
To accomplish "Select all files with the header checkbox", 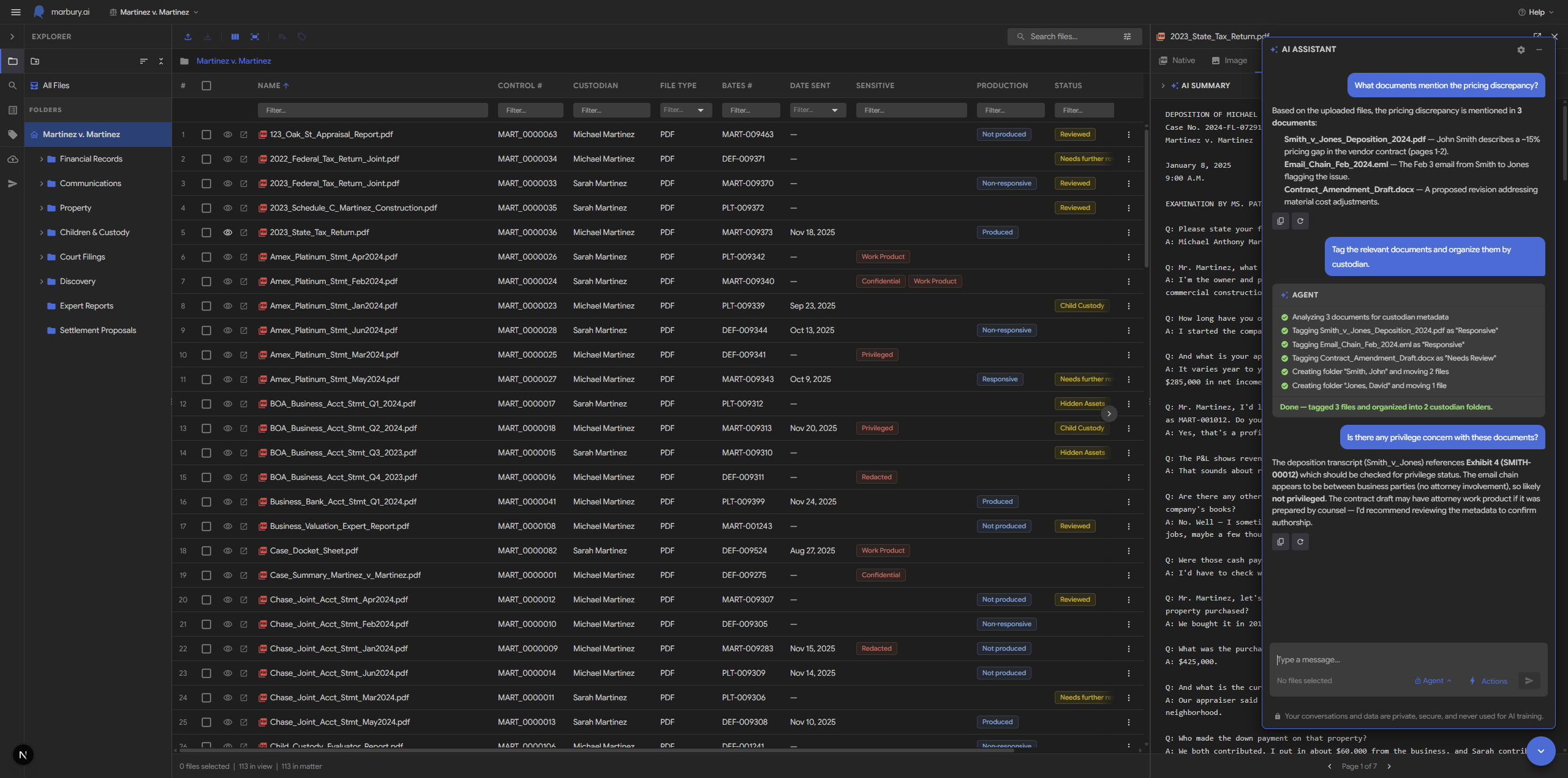I will point(206,86).
